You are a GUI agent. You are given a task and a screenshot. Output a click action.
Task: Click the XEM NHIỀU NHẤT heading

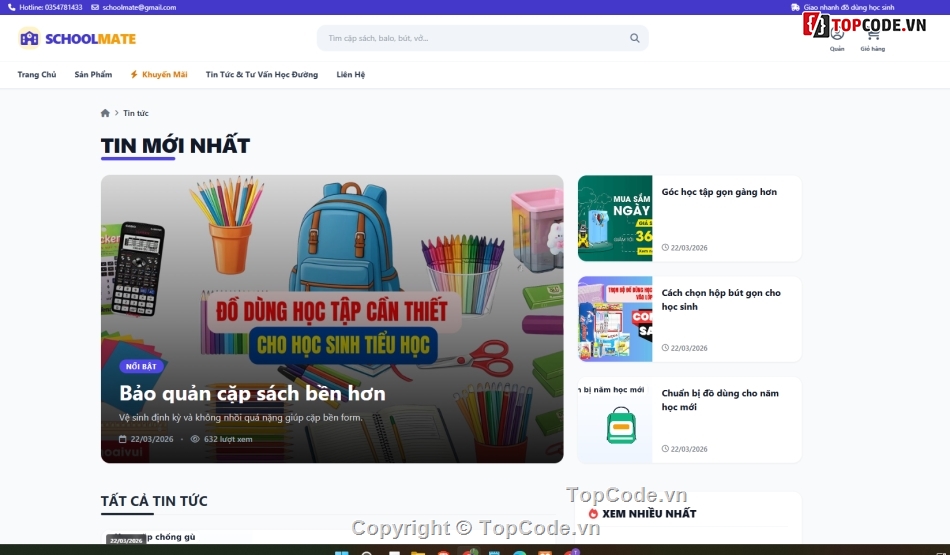[649, 514]
